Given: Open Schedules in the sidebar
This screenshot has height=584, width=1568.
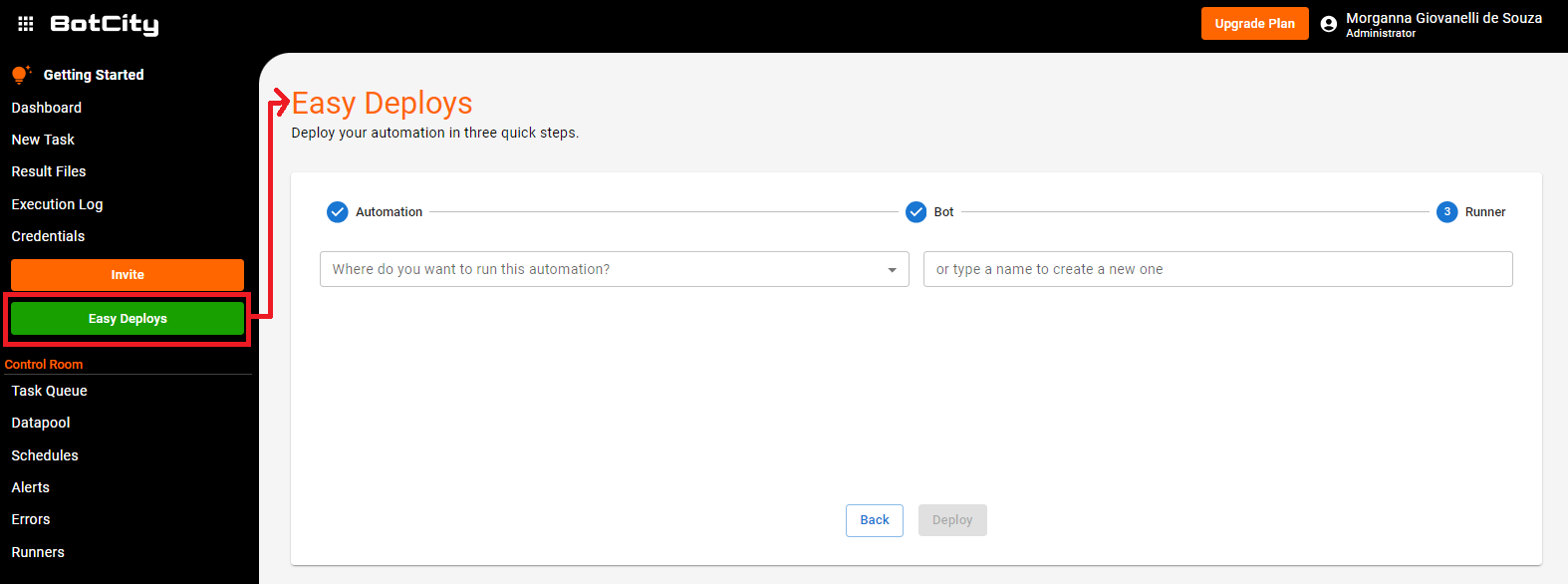Looking at the screenshot, I should pyautogui.click(x=45, y=455).
